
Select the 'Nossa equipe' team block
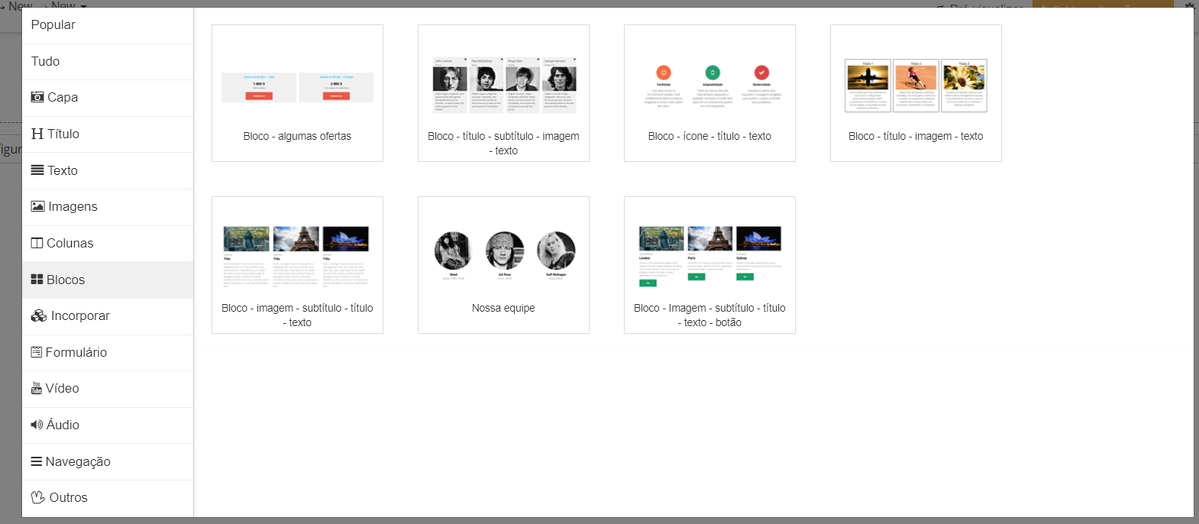[x=503, y=265]
